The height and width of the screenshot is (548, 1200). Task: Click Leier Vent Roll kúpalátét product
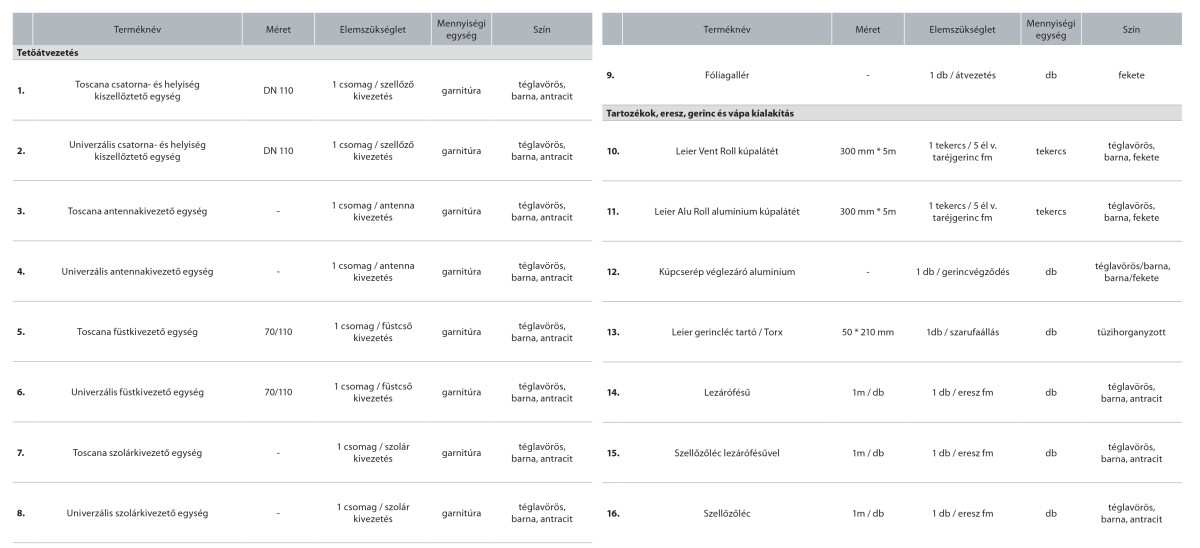[727, 151]
